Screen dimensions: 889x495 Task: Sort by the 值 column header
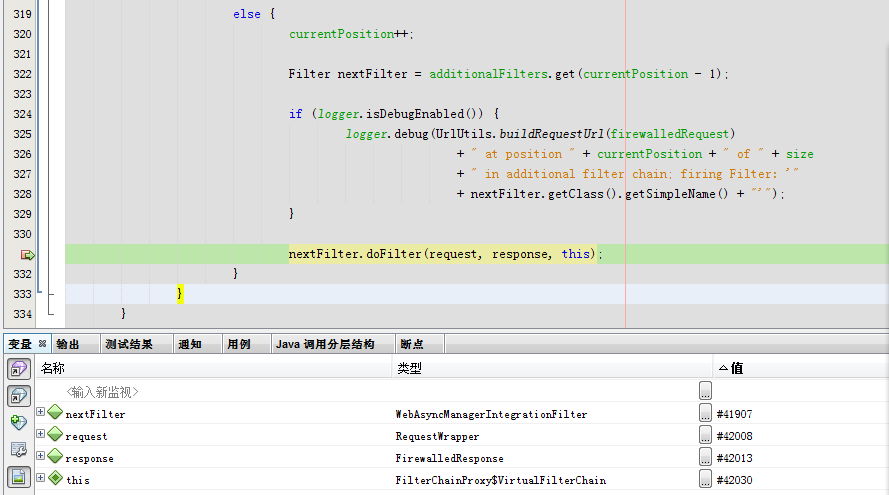pos(801,368)
